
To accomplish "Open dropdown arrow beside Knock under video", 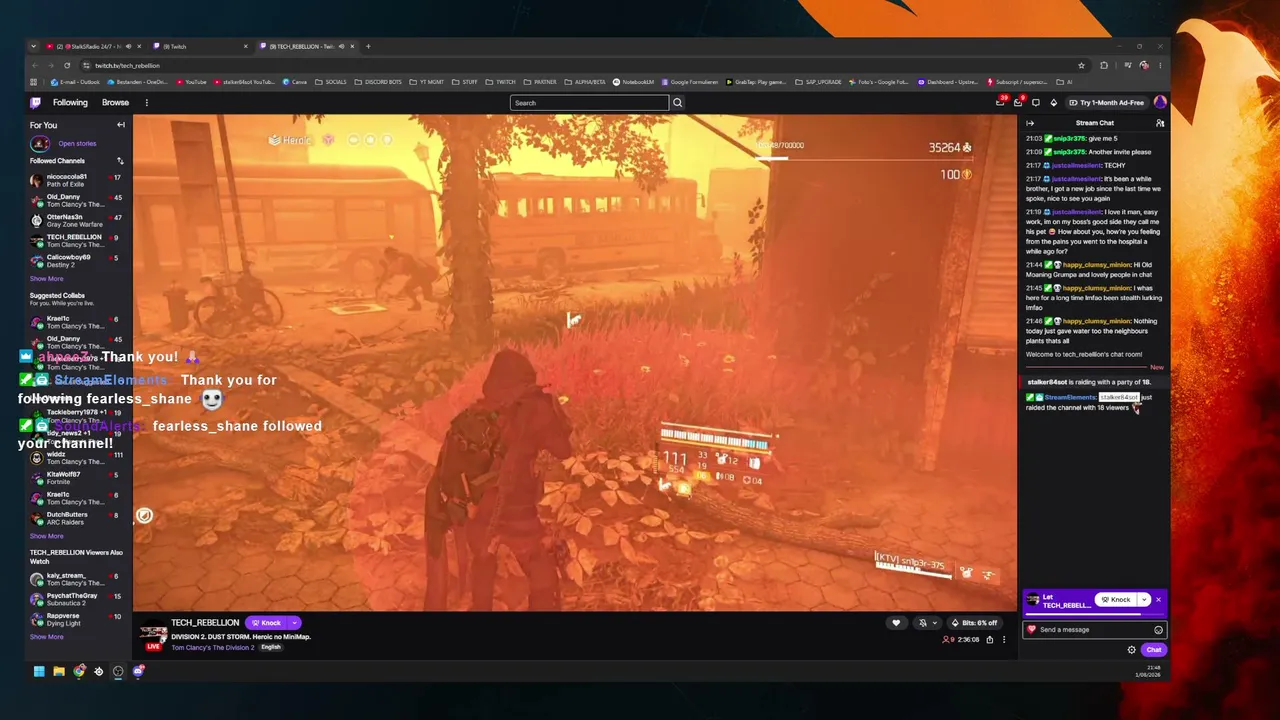I will pyautogui.click(x=294, y=623).
